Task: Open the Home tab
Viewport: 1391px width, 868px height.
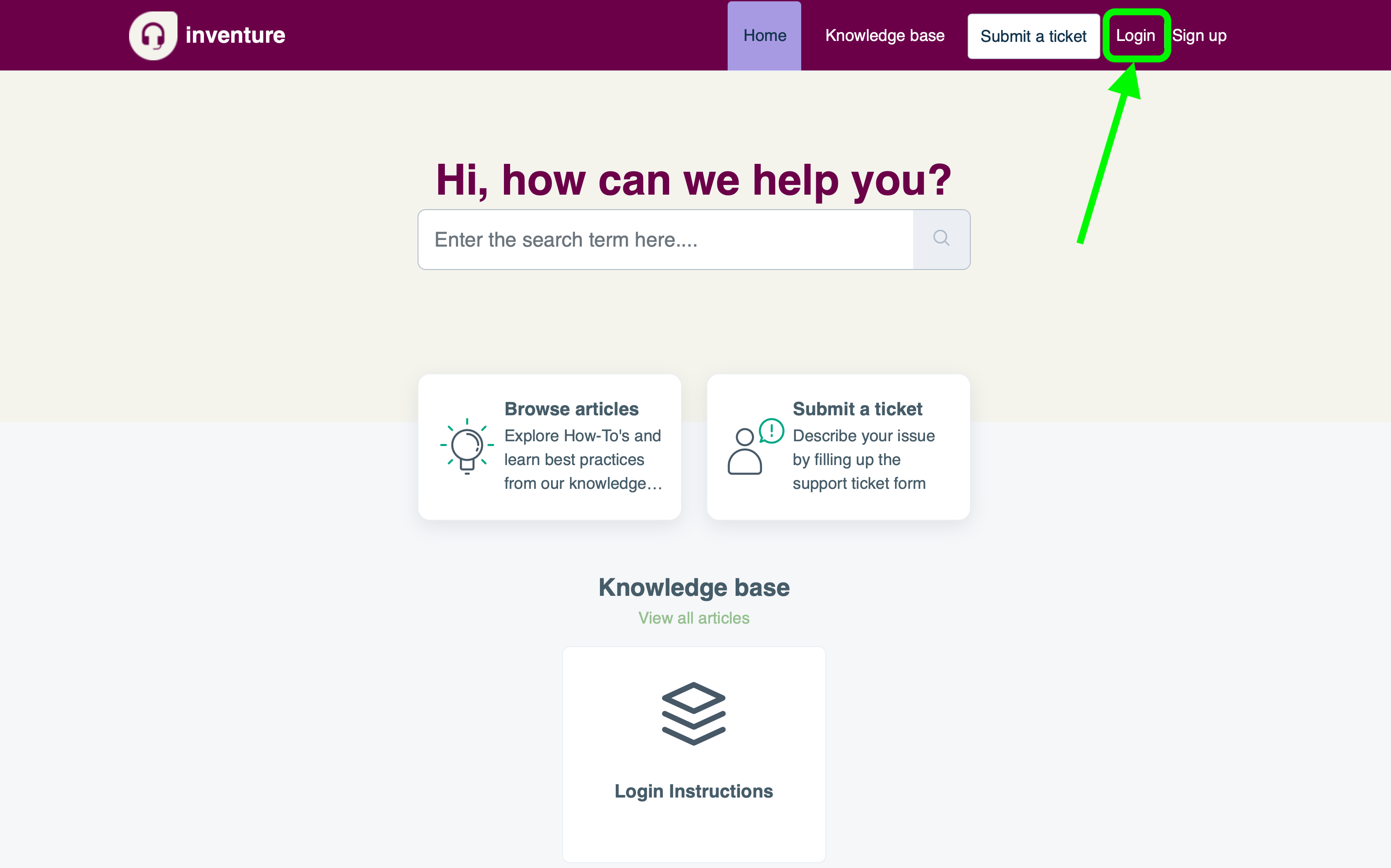Action: pyautogui.click(x=764, y=36)
